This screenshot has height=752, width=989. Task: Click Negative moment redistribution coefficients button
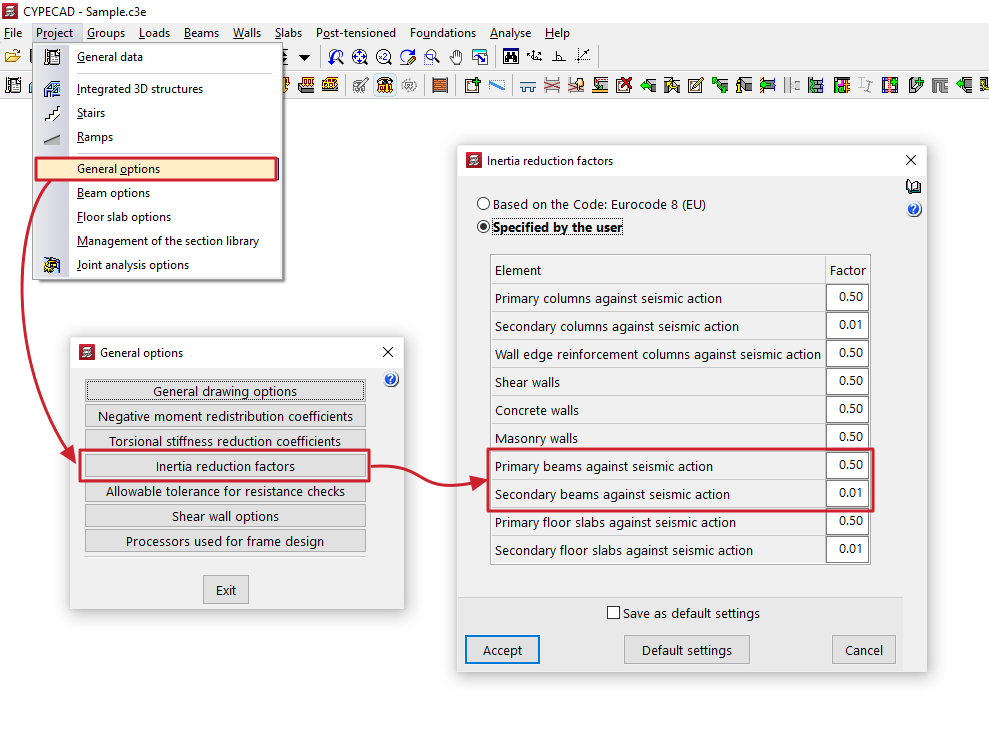point(225,416)
